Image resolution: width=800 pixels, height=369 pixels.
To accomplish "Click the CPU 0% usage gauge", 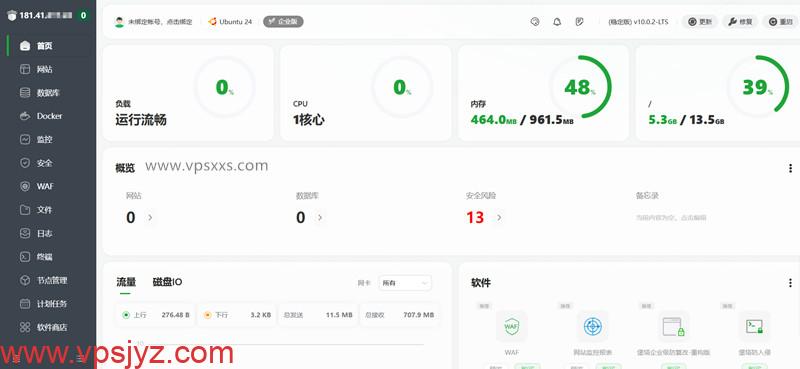I will (x=402, y=88).
